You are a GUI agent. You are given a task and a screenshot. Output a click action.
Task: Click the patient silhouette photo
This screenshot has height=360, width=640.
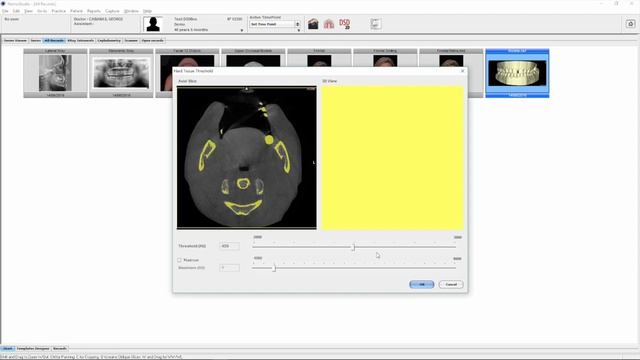(x=153, y=24)
